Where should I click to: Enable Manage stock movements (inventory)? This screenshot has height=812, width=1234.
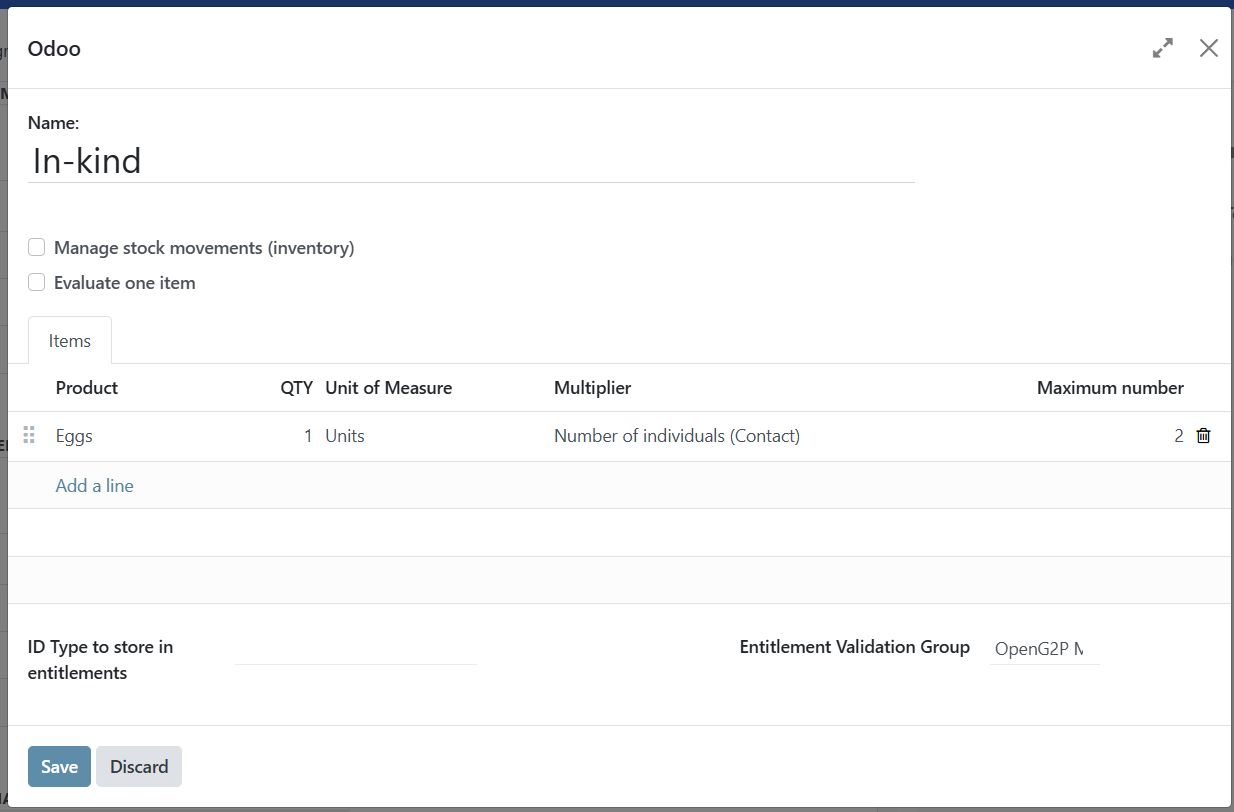(x=36, y=247)
